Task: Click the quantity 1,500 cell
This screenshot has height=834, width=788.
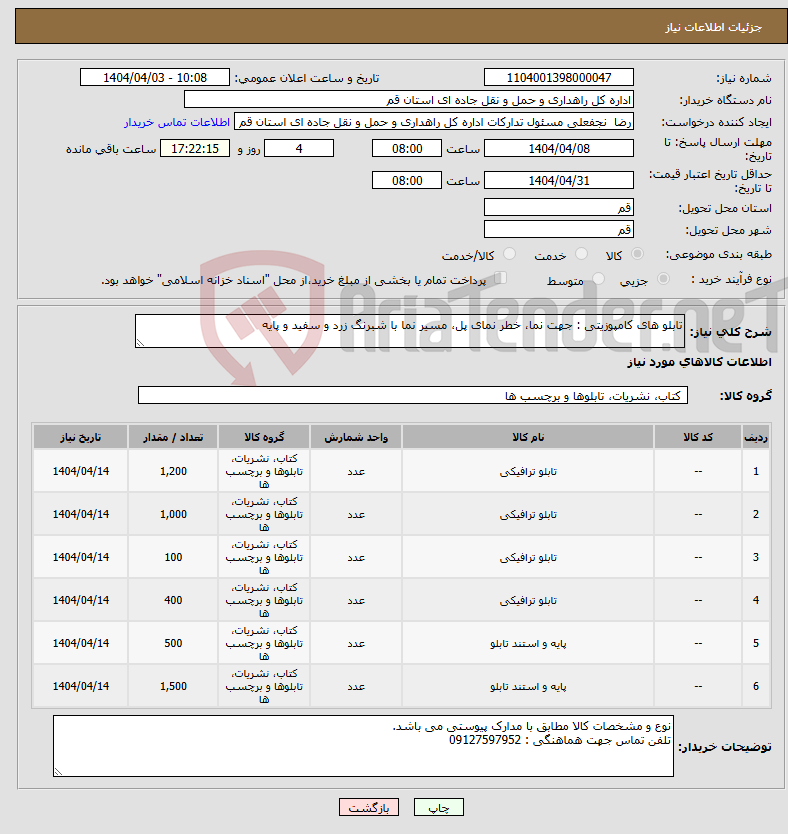Action: [173, 686]
